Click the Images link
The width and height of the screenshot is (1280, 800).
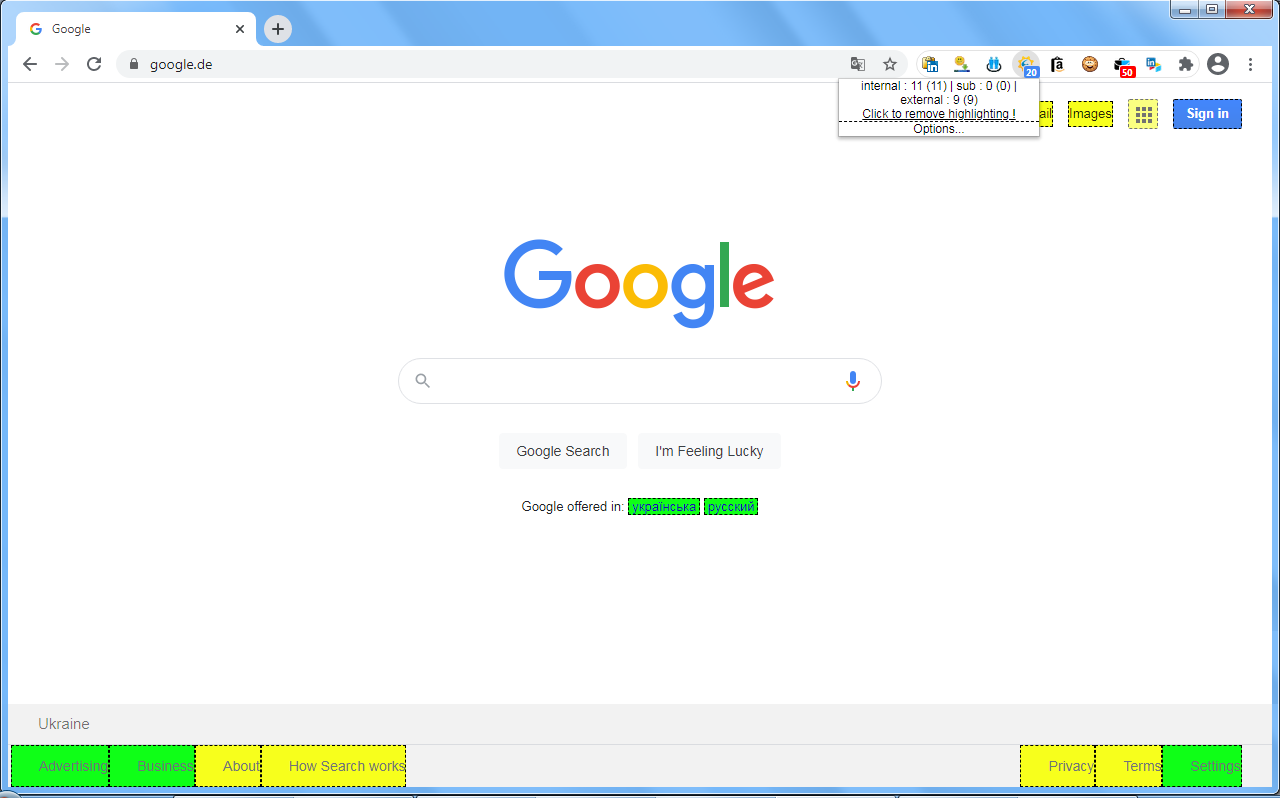[1090, 114]
